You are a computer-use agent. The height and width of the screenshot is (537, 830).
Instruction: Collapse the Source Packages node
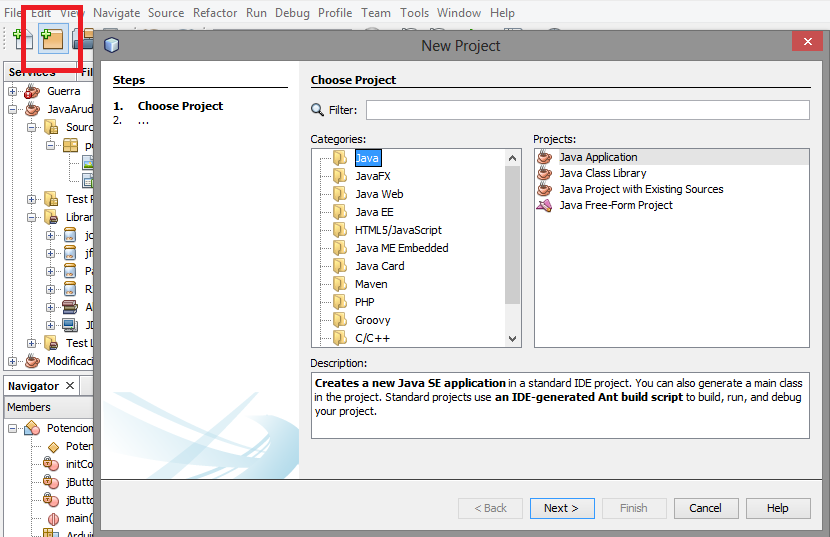point(31,127)
